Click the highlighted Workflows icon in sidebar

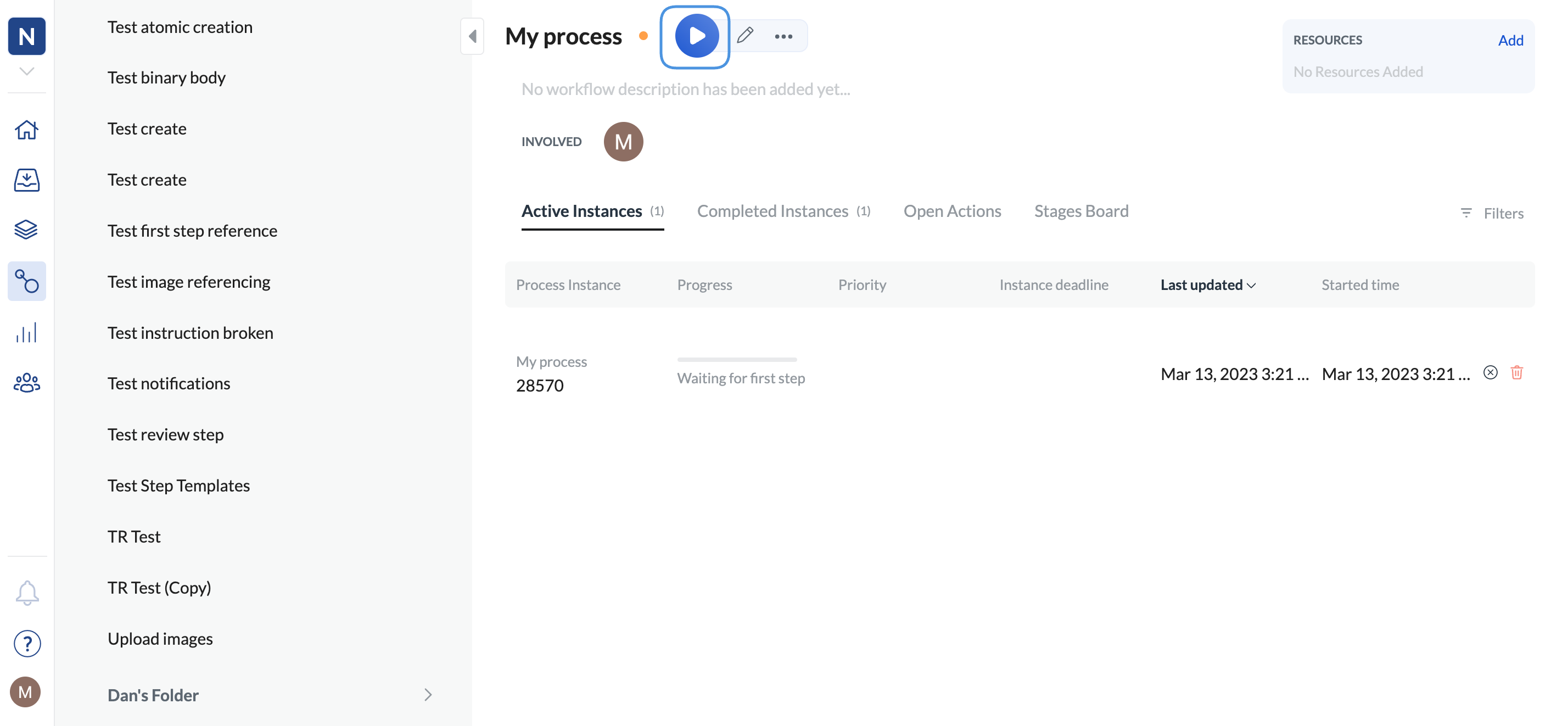click(26, 281)
